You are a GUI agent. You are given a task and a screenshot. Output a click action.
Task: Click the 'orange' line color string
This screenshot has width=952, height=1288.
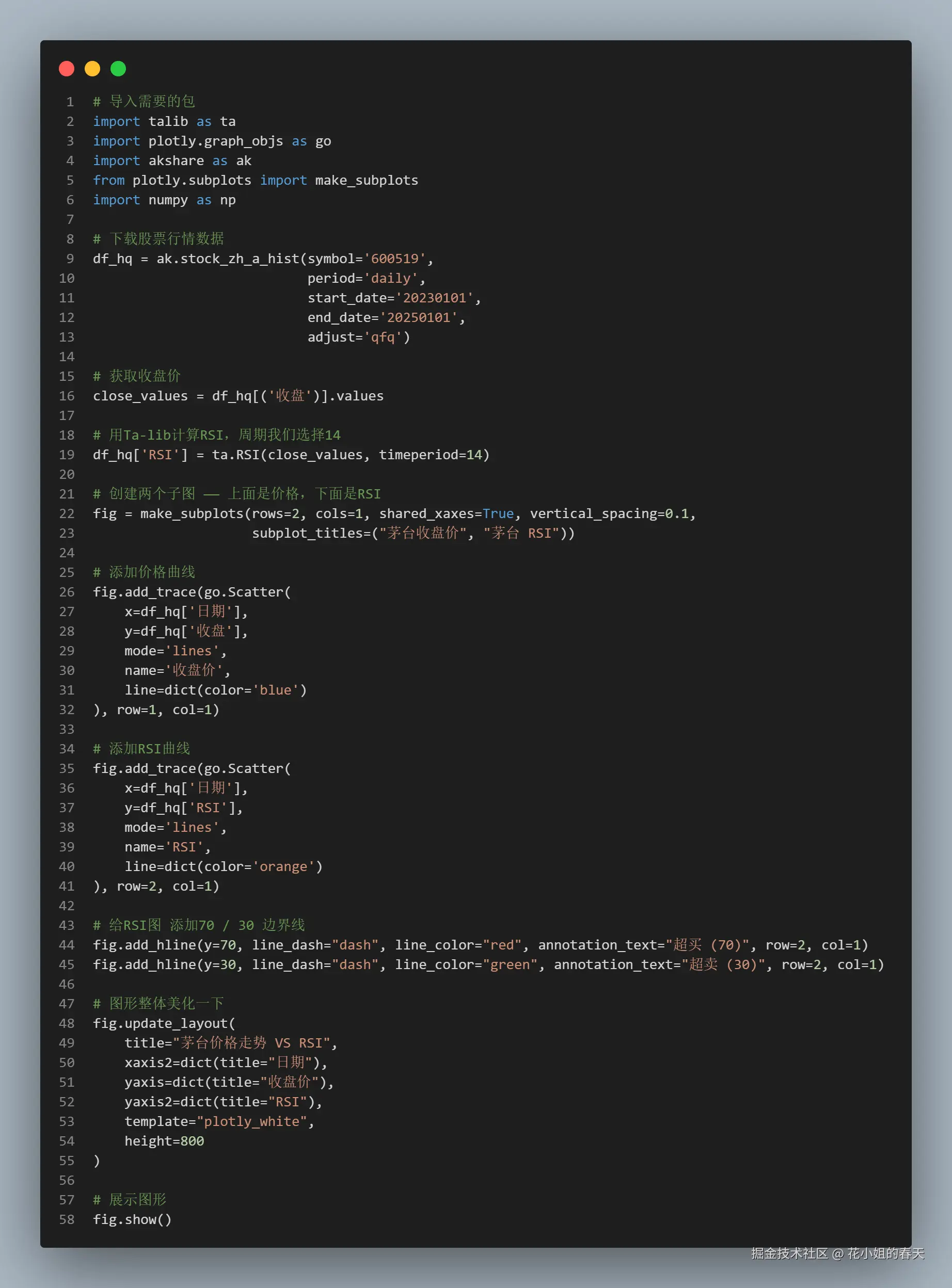[283, 866]
